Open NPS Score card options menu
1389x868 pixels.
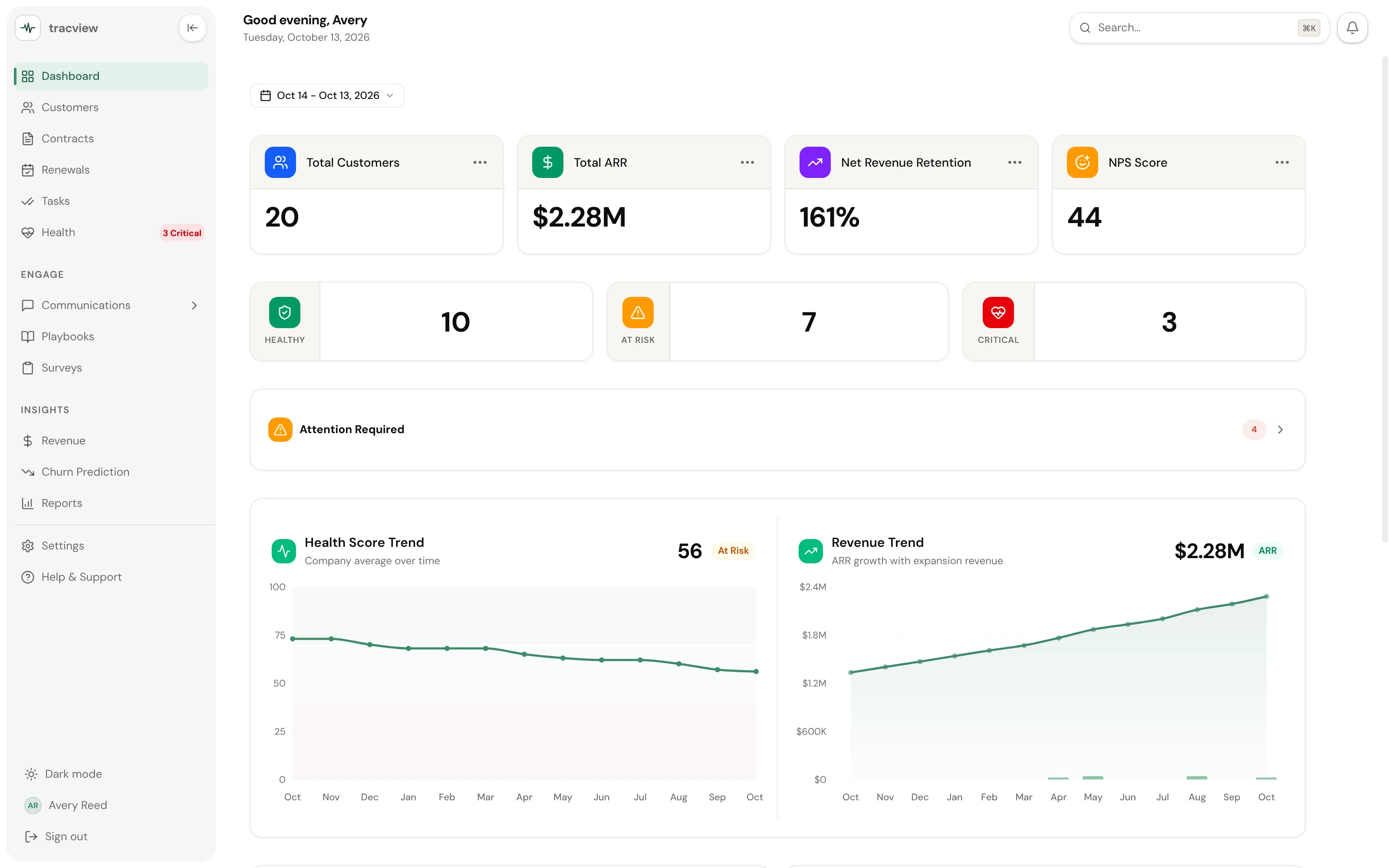point(1282,162)
